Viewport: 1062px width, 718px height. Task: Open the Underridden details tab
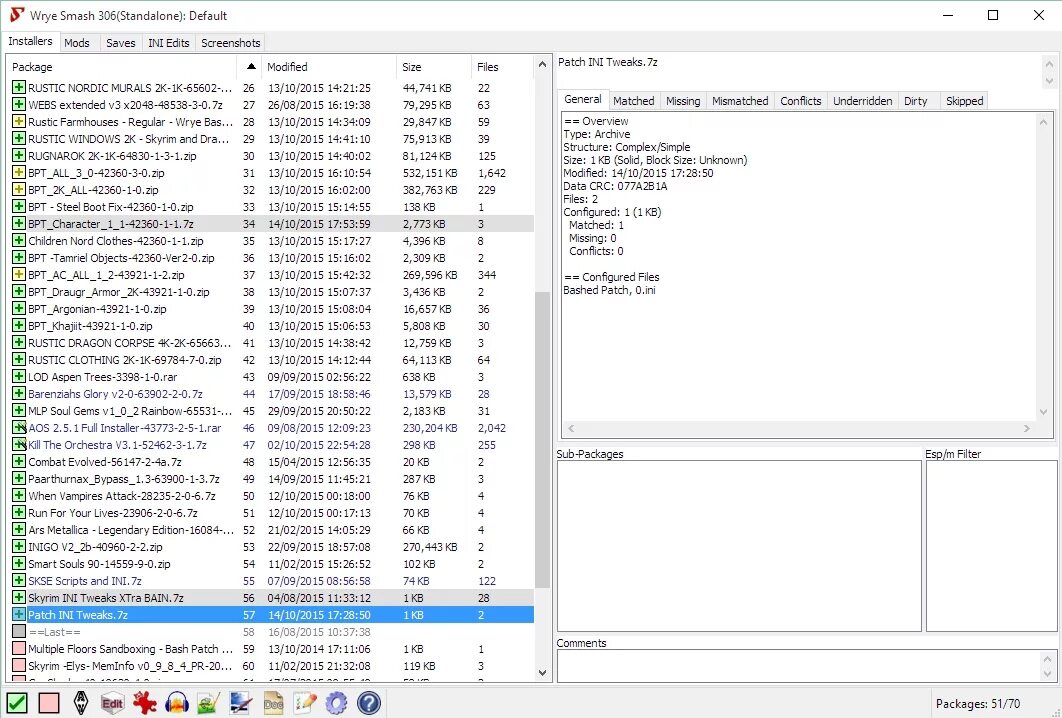point(862,101)
